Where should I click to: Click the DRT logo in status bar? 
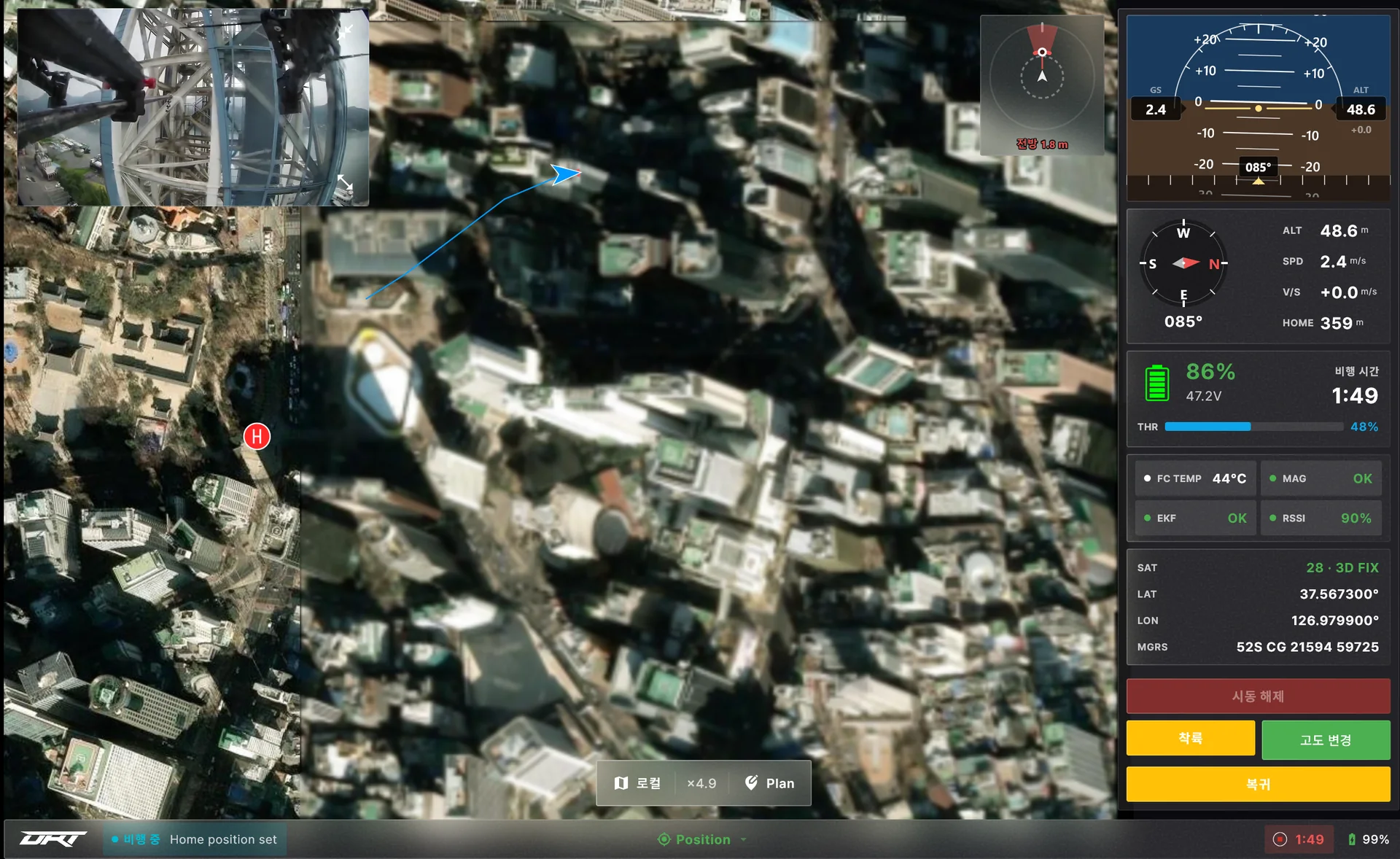(x=52, y=839)
